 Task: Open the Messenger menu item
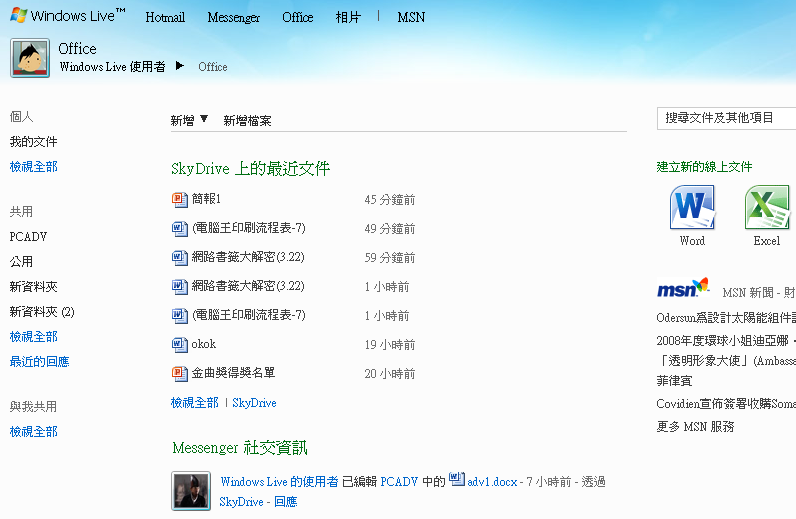pos(234,17)
